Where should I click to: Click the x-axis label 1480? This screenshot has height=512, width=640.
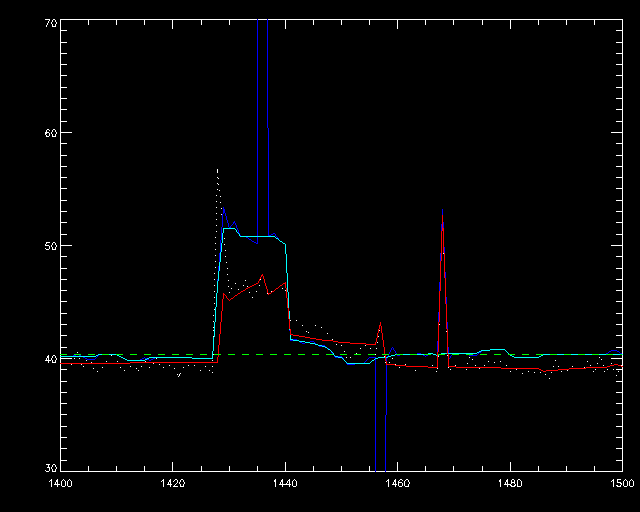click(510, 483)
